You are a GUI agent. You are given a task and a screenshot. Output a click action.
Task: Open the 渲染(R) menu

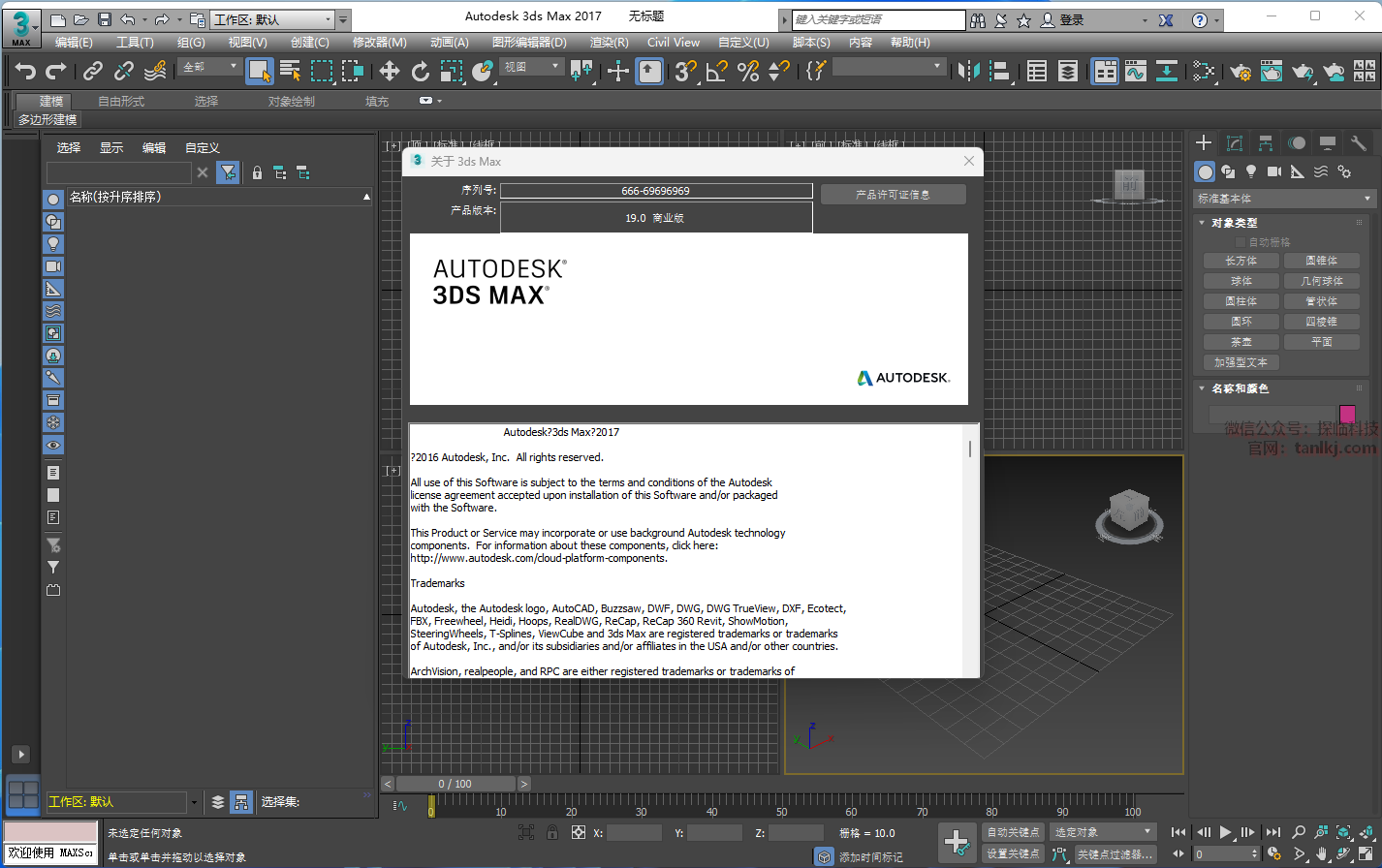[609, 43]
